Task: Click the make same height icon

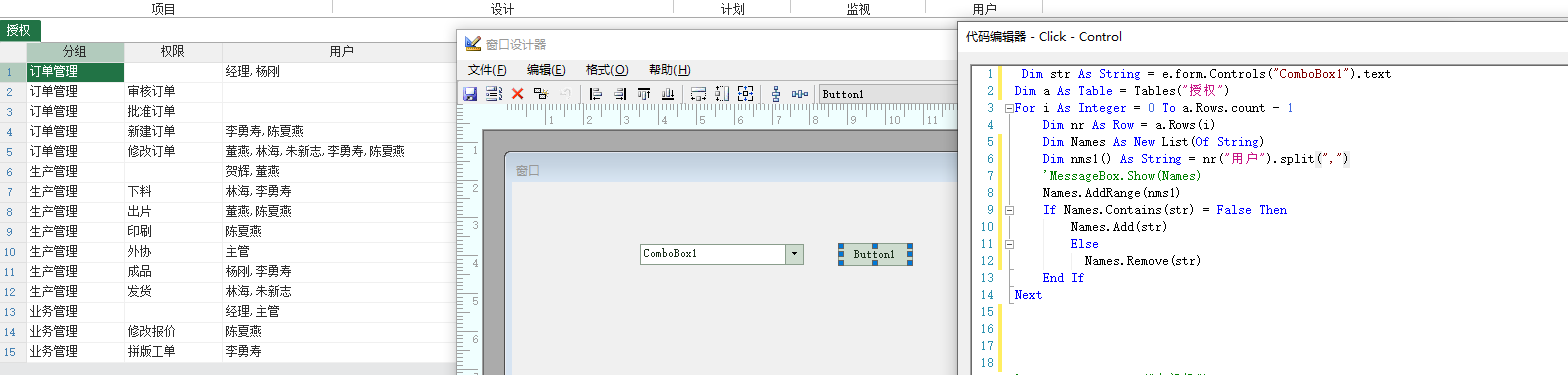Action: [722, 94]
